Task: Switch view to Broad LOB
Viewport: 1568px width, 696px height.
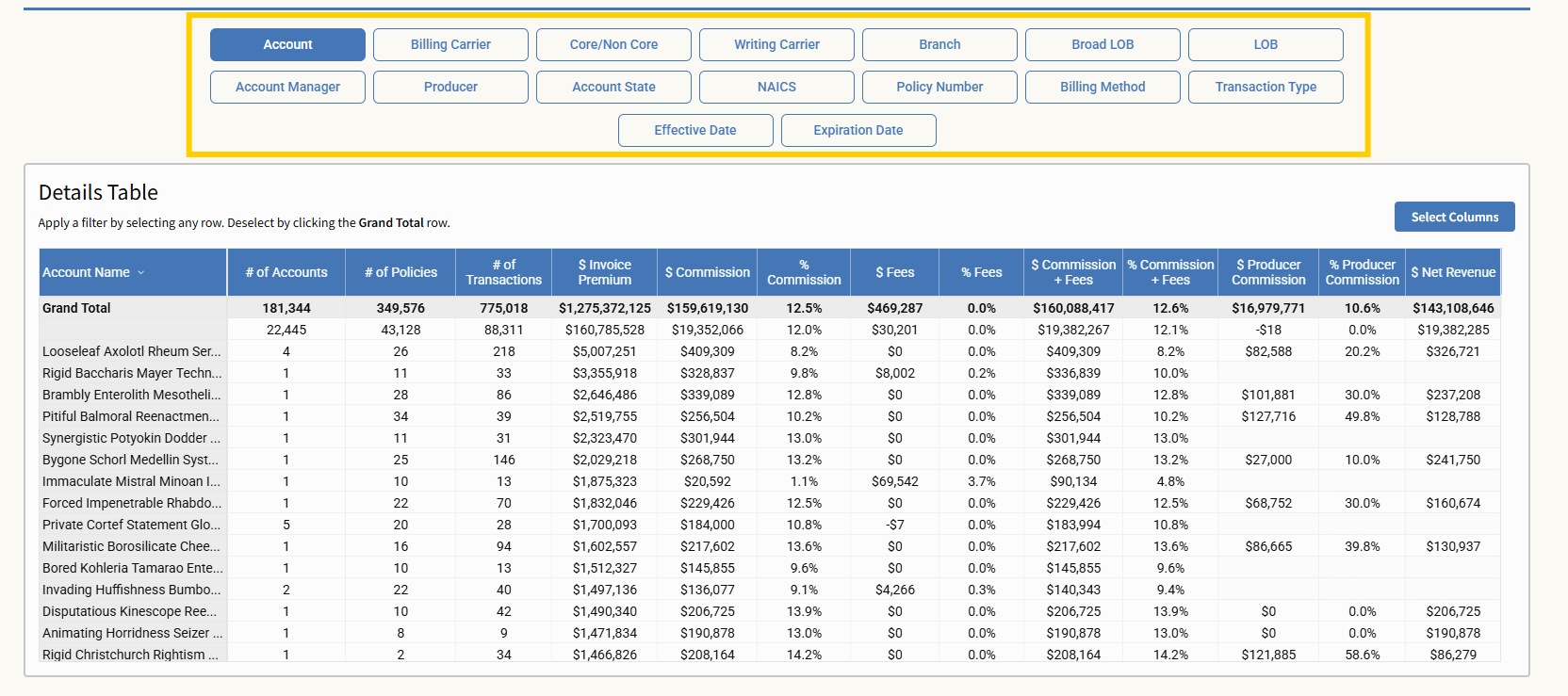Action: click(1102, 44)
